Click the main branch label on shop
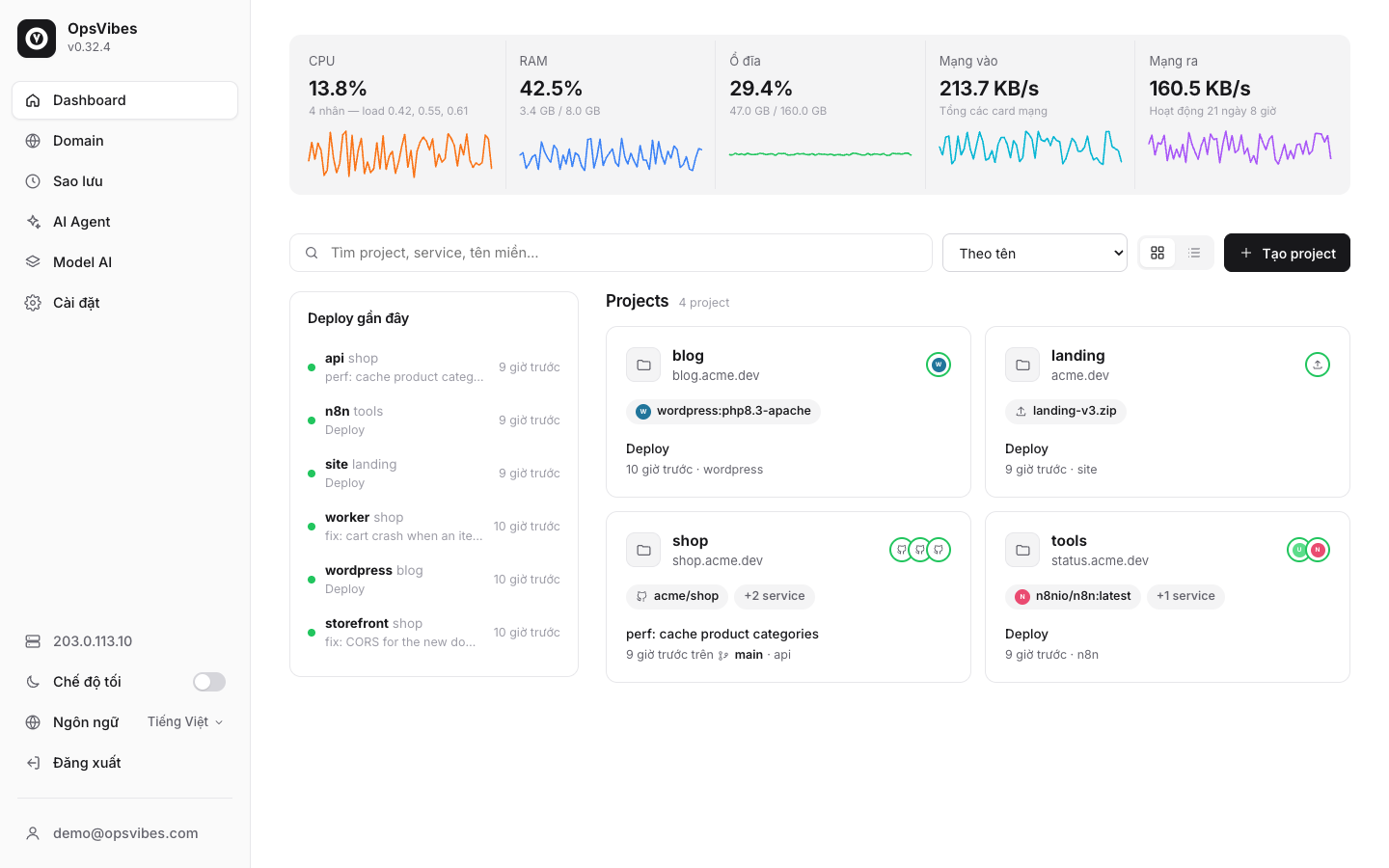 point(749,655)
